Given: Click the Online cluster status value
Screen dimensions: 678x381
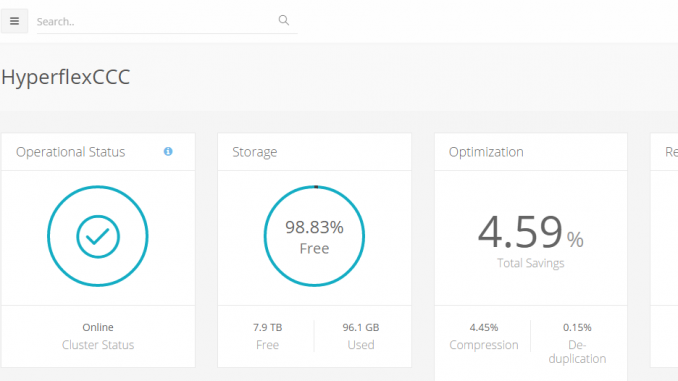Looking at the screenshot, I should pyautogui.click(x=98, y=327).
